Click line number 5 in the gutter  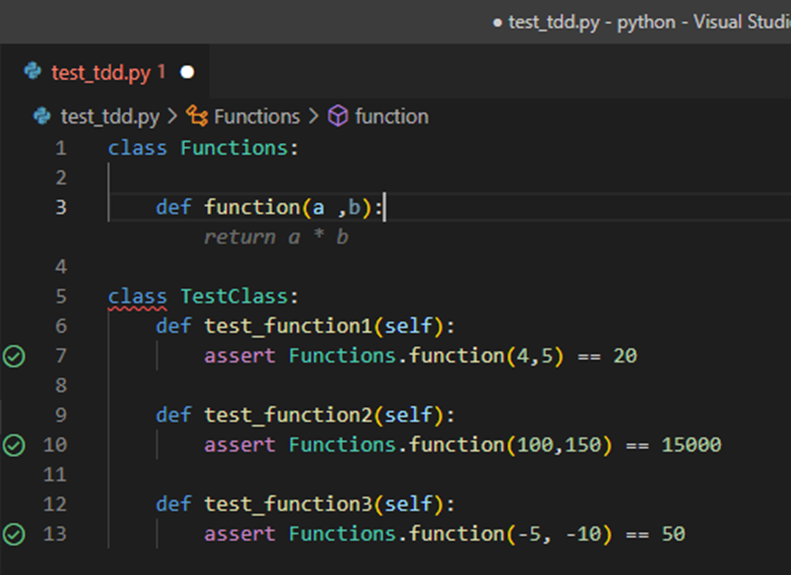tap(61, 297)
